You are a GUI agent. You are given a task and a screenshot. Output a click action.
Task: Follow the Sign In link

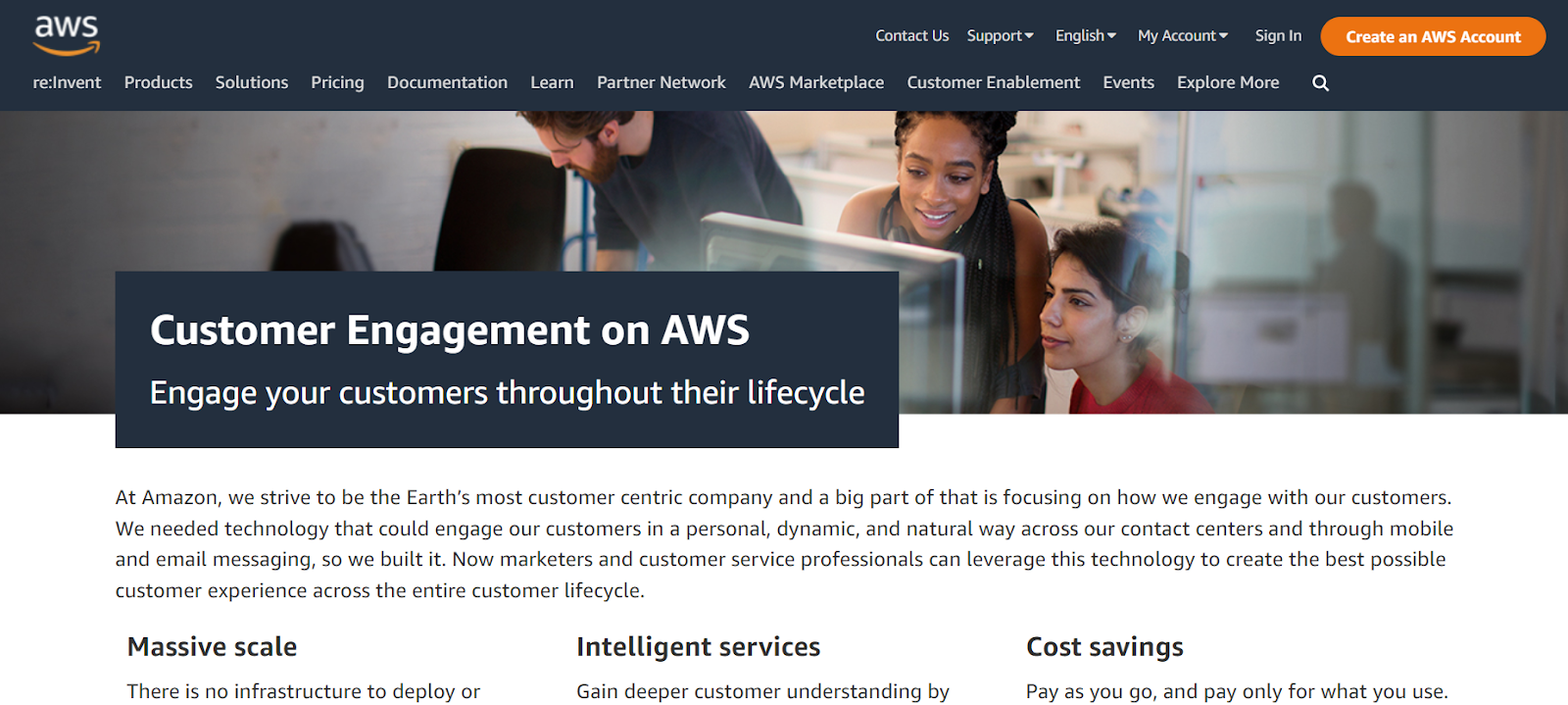[1278, 35]
